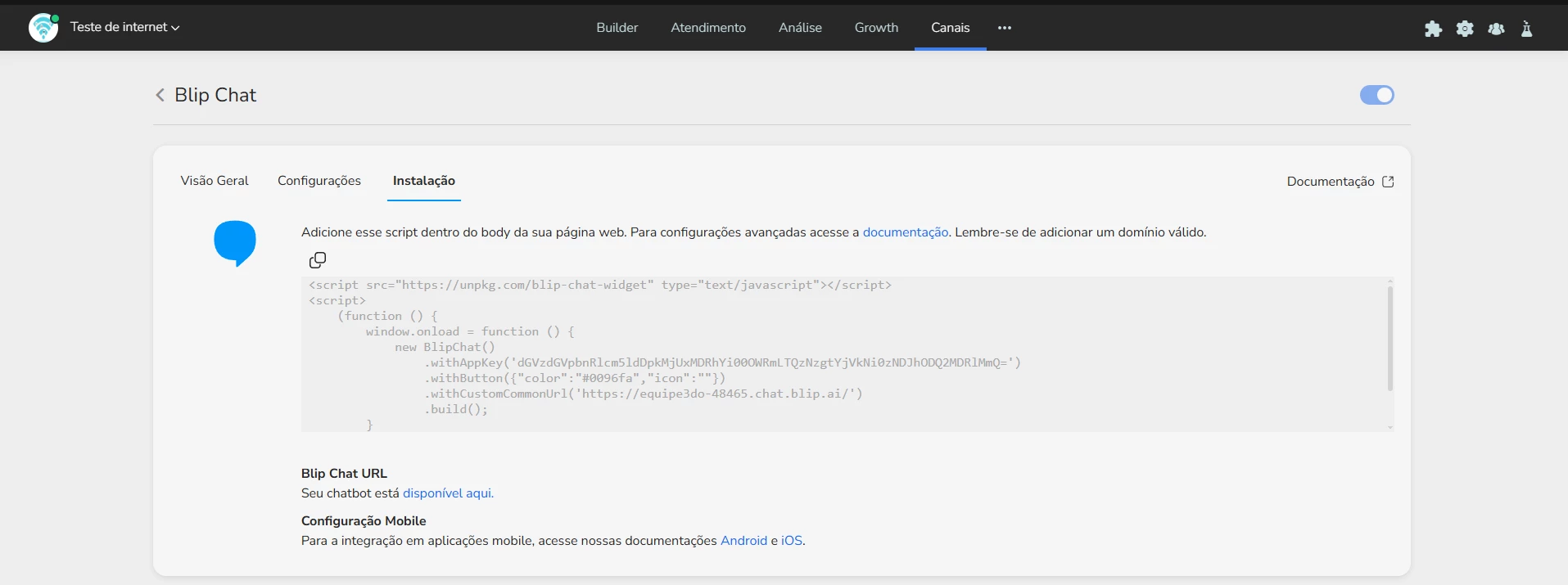This screenshot has height=585, width=1568.
Task: Click the withButton color line in the script
Action: [x=574, y=378]
